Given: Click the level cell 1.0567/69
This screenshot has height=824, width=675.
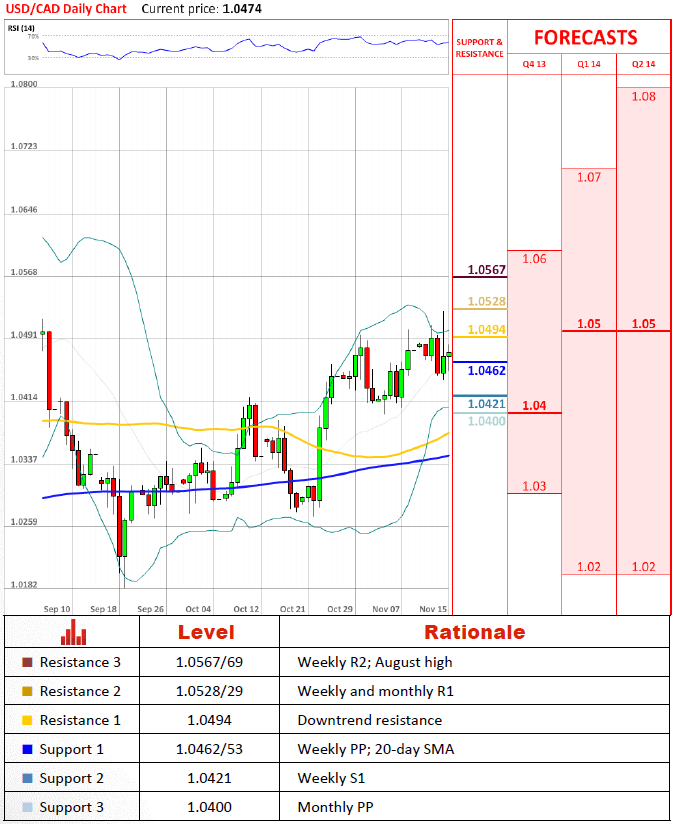Looking at the screenshot, I should 209,662.
